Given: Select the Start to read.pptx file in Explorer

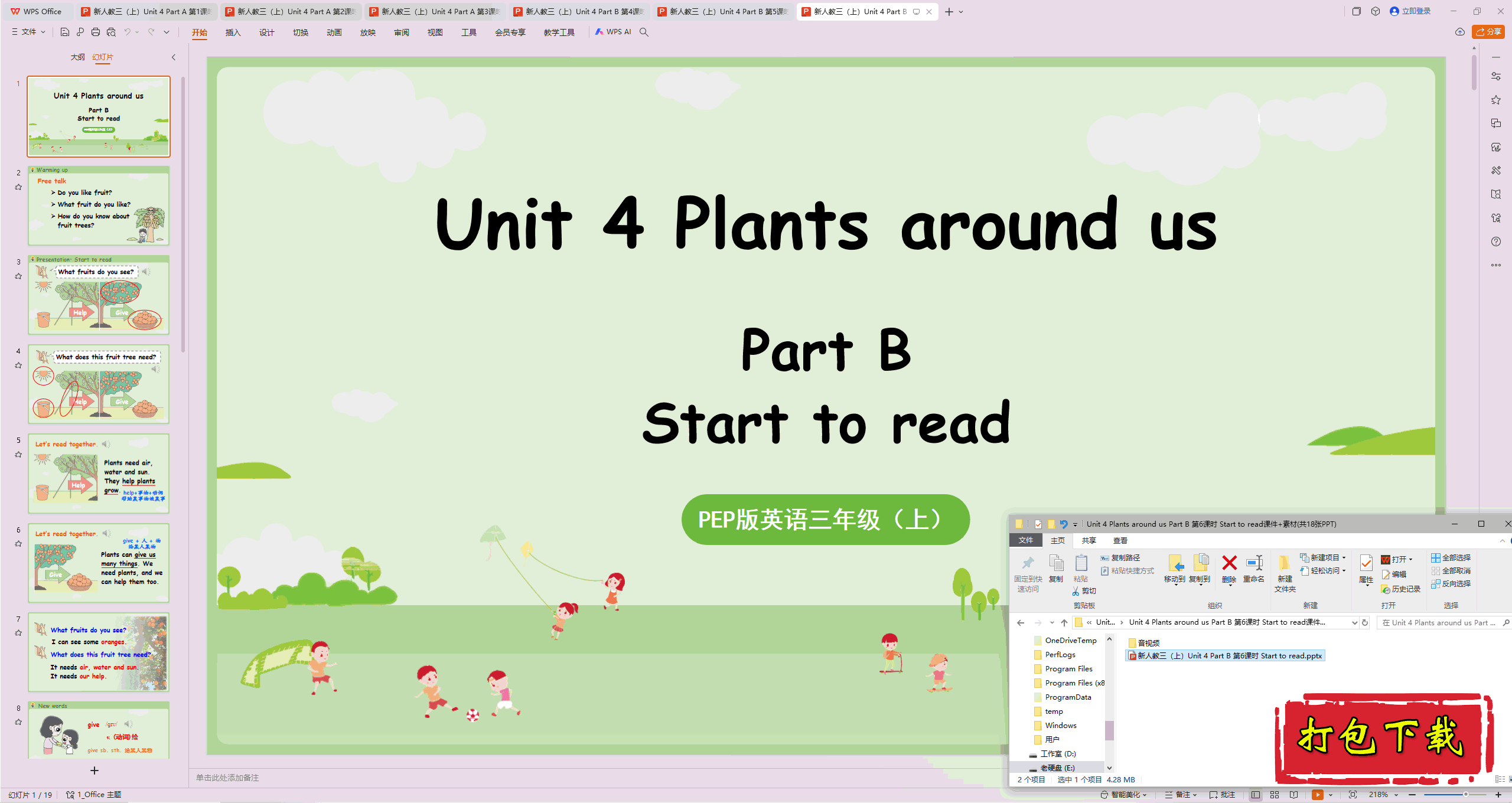Looking at the screenshot, I should (x=1225, y=655).
